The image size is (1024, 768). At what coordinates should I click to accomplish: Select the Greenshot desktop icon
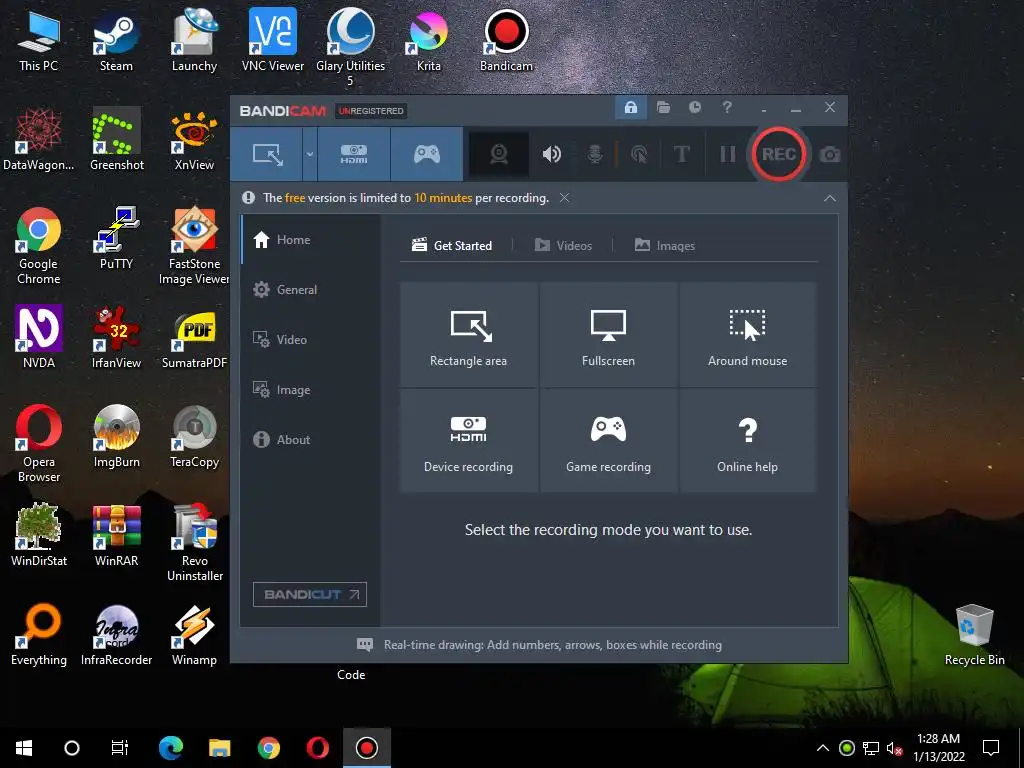(116, 140)
